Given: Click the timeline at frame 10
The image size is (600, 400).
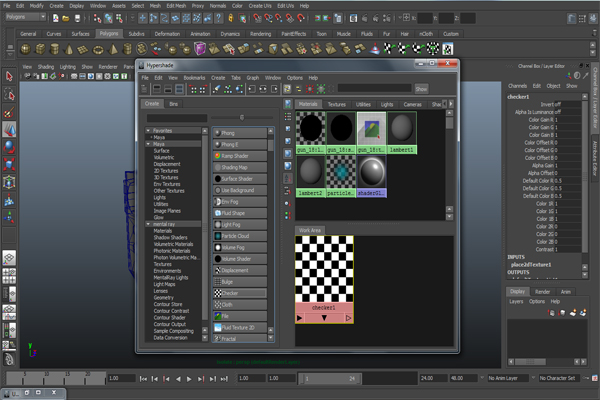Looking at the screenshot, I should tap(46, 378).
